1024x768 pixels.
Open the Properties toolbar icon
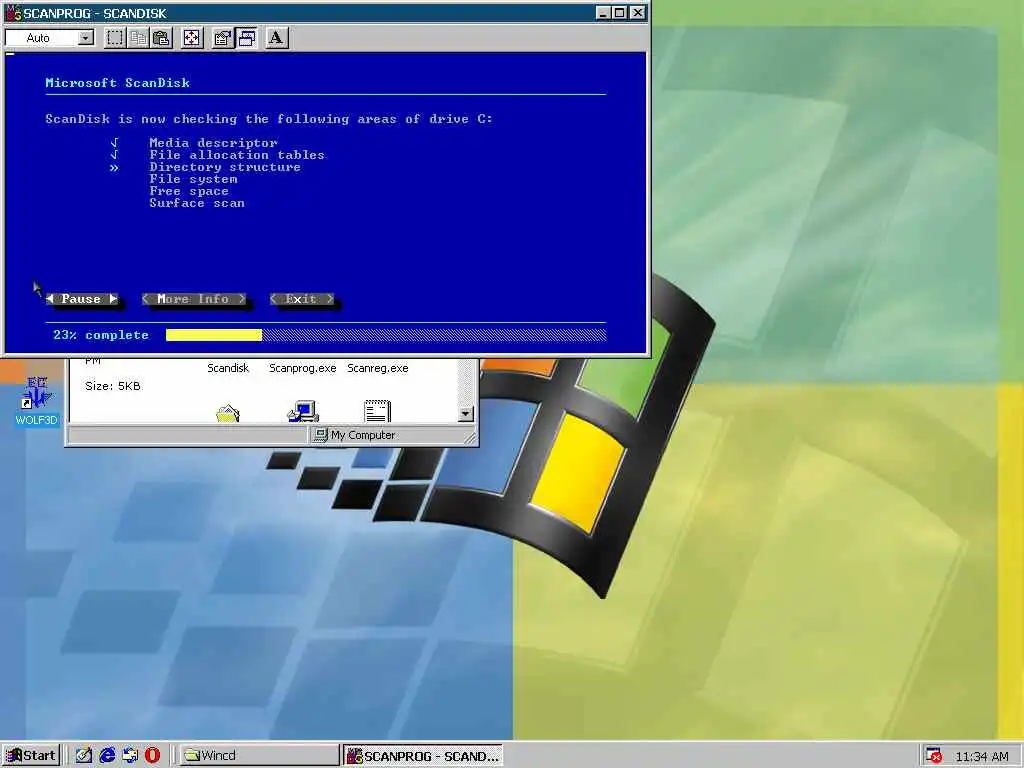223,38
